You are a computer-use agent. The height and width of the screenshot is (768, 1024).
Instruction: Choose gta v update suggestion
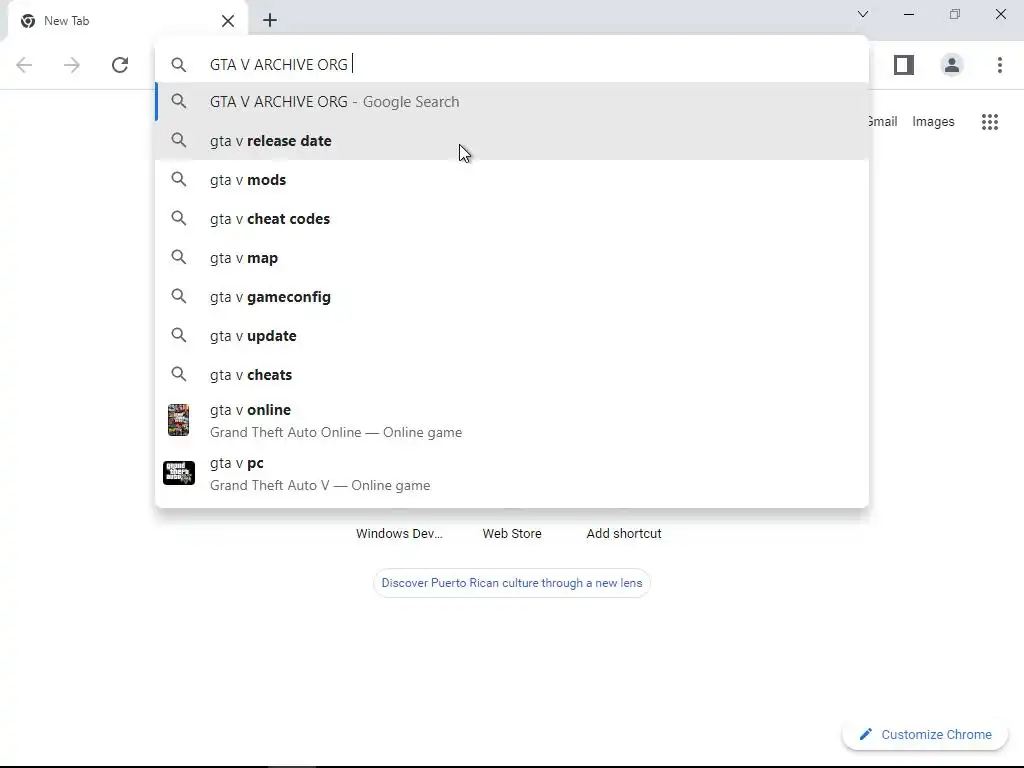512,336
